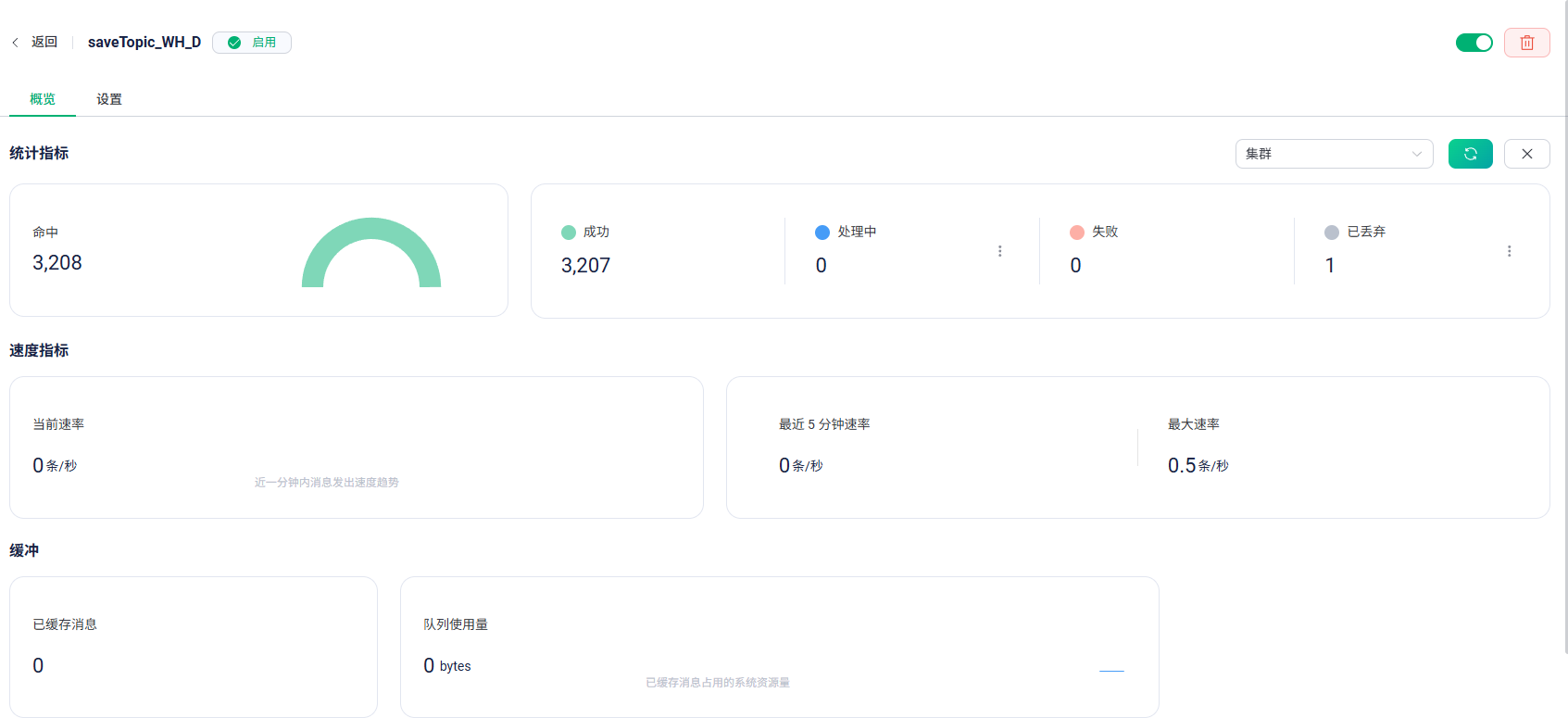Image resolution: width=1568 pixels, height=718 pixels.
Task: Click the 返回 back link
Action: tap(44, 43)
